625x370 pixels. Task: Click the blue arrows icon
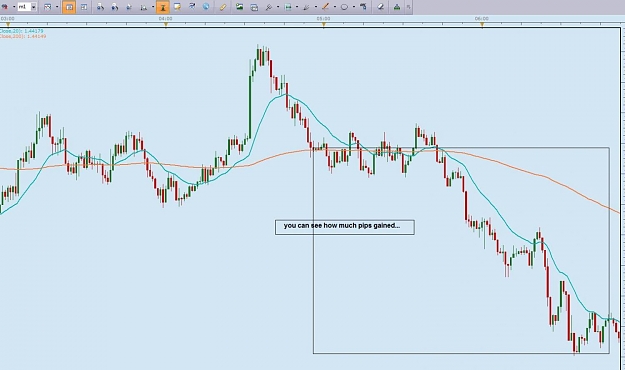click(192, 6)
